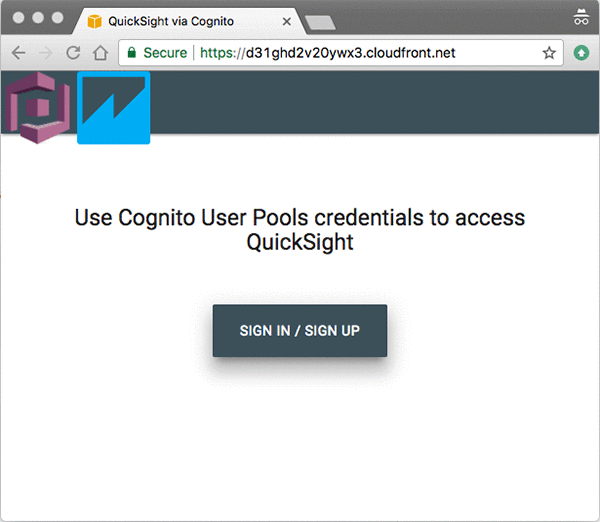Viewport: 600px width, 522px height.
Task: Close the QuickSight via Cognito tab
Action: pos(287,21)
